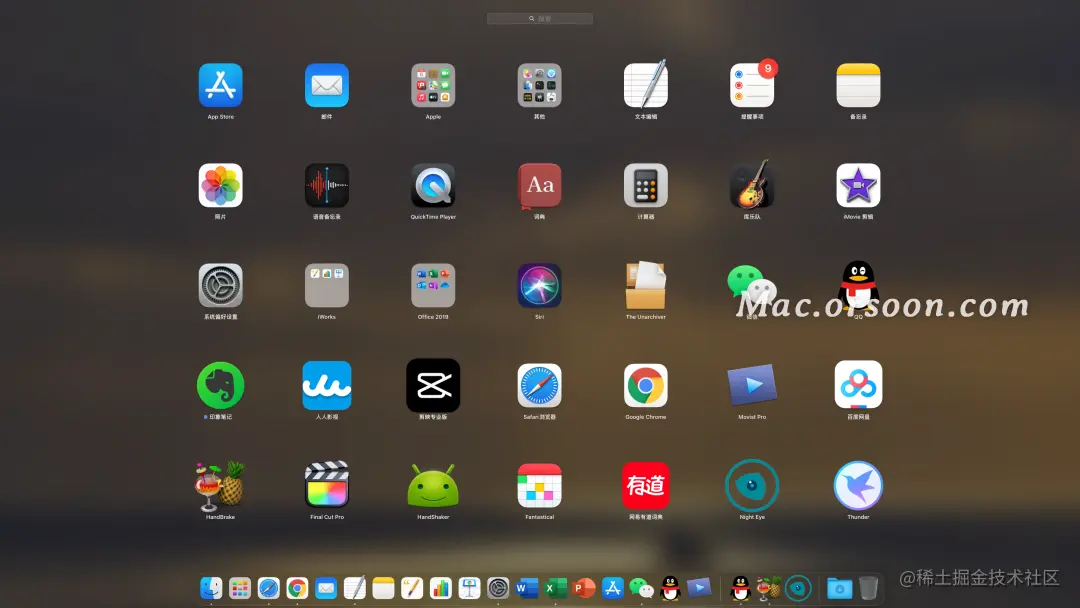Viewport: 1080px width, 608px height.
Task: Open App Store from the Dock
Action: [x=612, y=588]
